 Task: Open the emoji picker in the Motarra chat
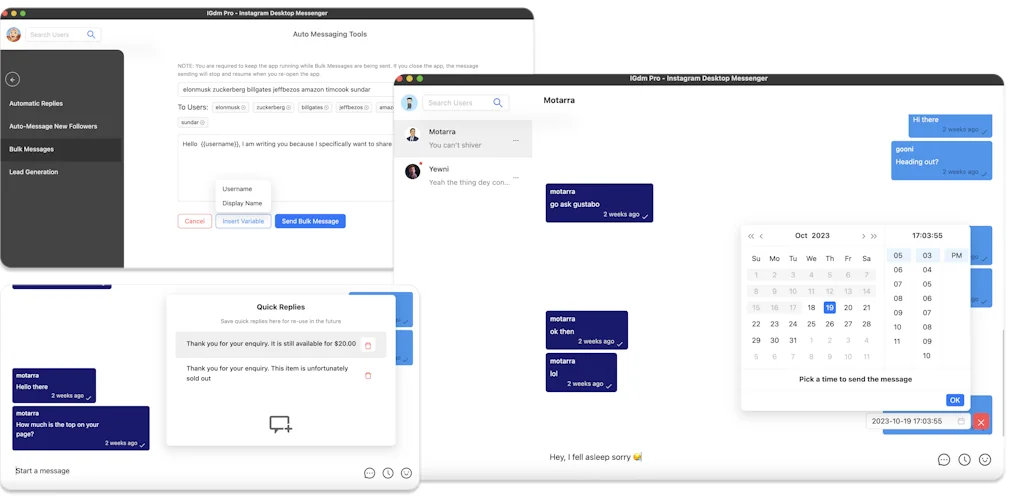pos(985,460)
